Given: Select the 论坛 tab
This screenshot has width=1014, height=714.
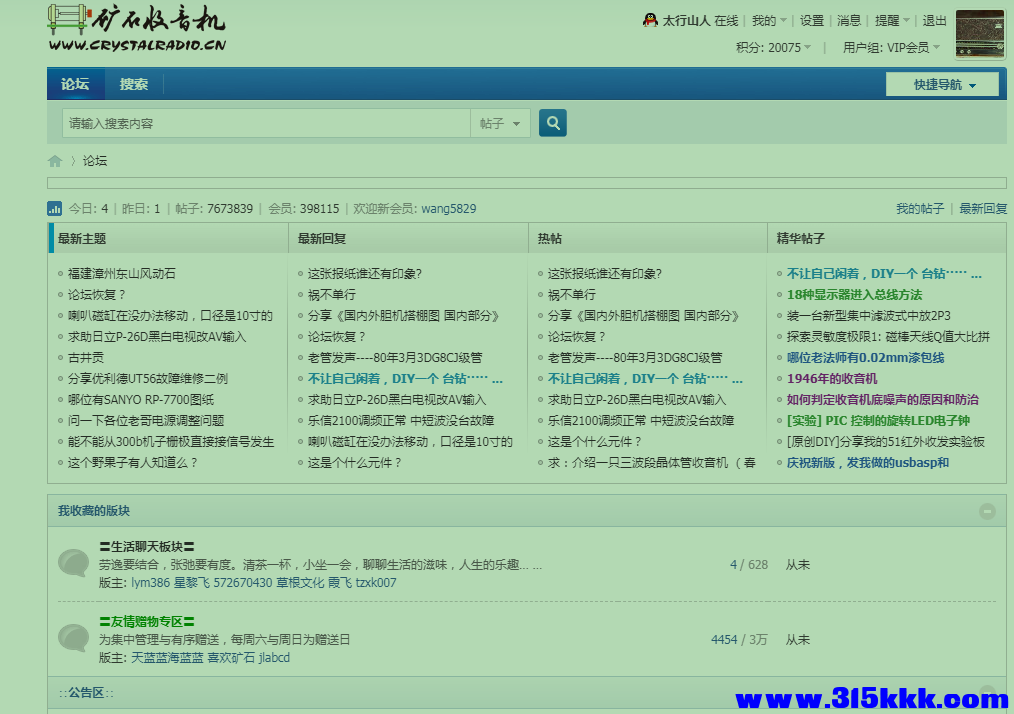Looking at the screenshot, I should pyautogui.click(x=75, y=84).
